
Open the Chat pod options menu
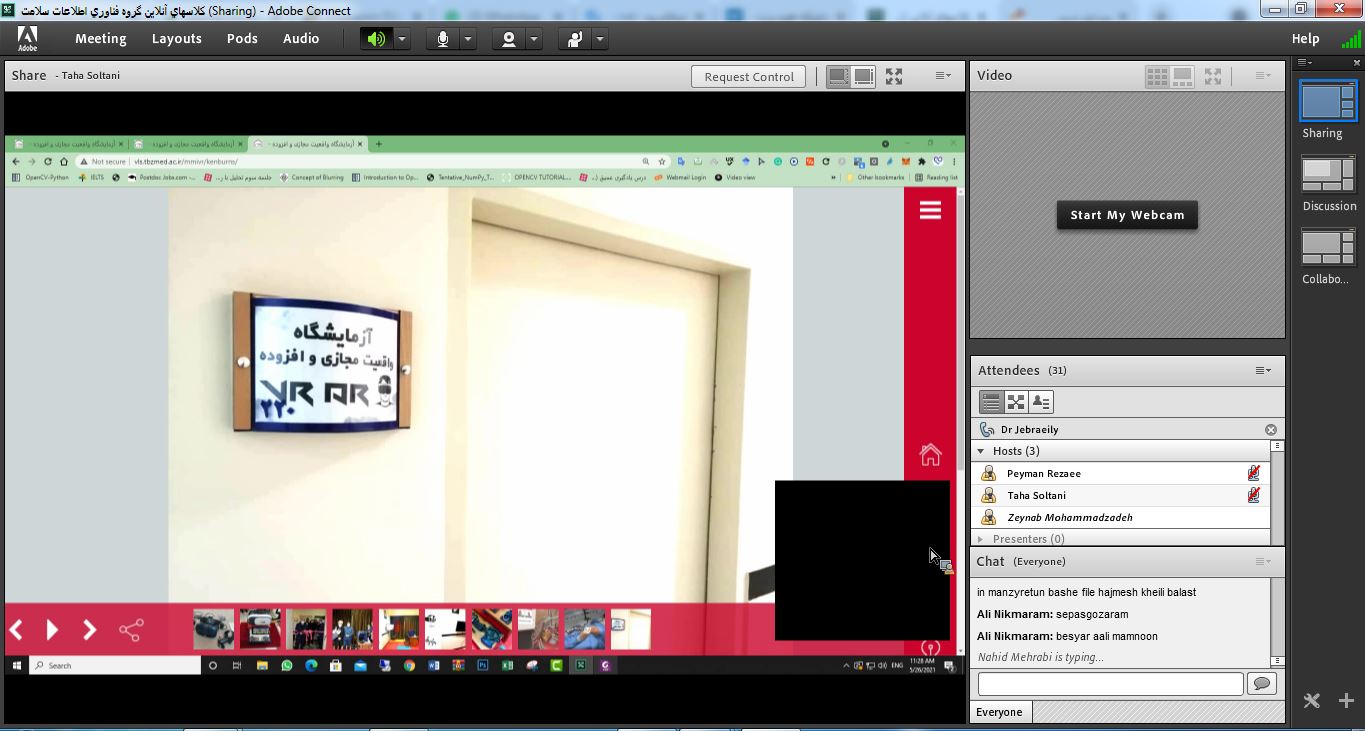(x=1263, y=562)
